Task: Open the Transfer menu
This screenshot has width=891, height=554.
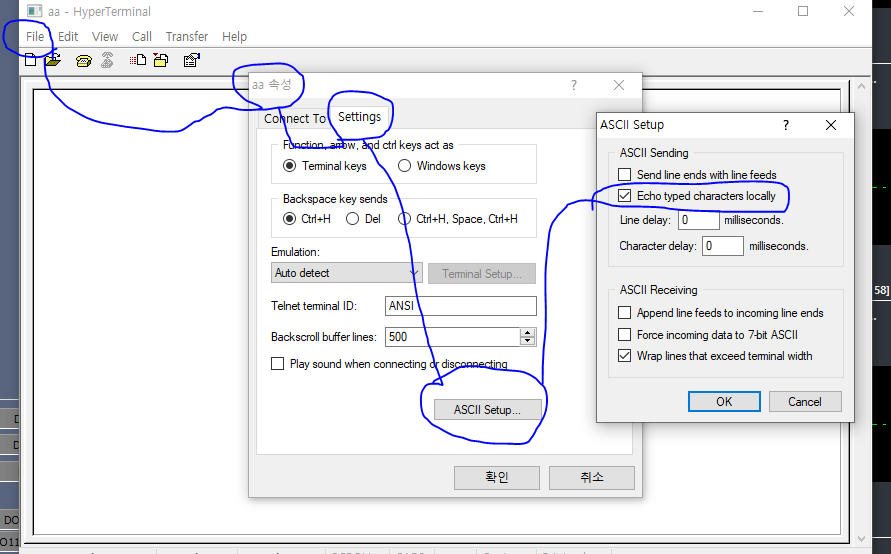Action: click(186, 36)
